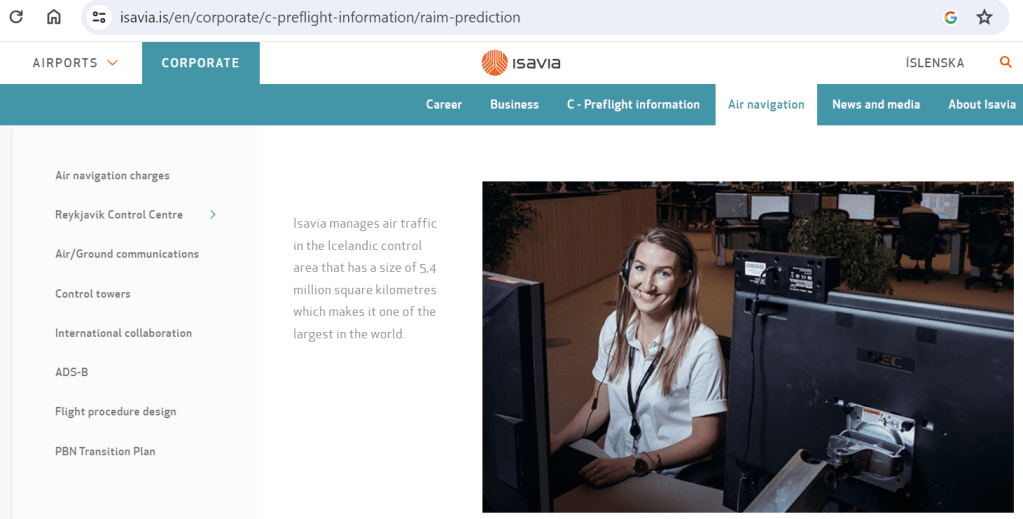Expand Reykjavik Control Centre submenu chevron
Viewport: 1023px width, 519px height.
213,214
